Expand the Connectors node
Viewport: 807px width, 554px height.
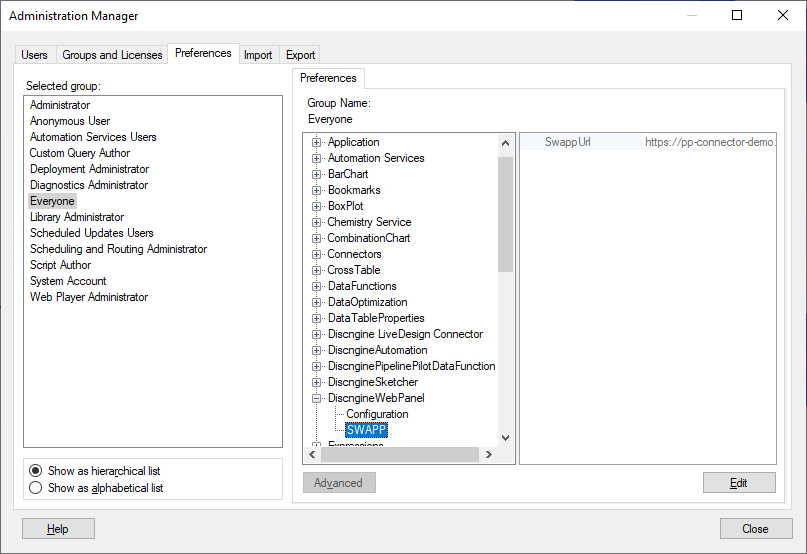tap(317, 254)
